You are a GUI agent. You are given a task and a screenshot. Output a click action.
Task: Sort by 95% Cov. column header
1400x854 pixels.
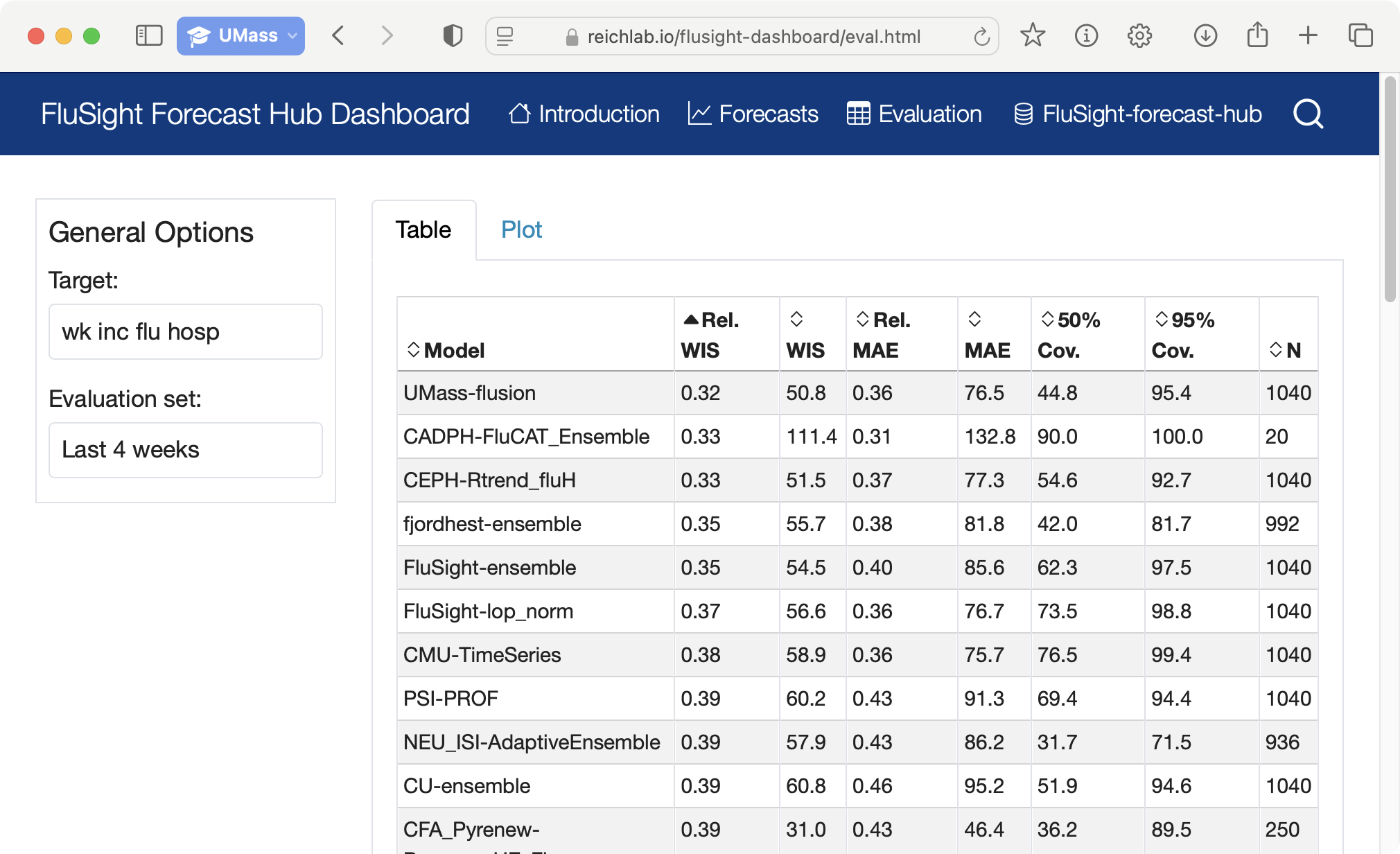click(1202, 335)
